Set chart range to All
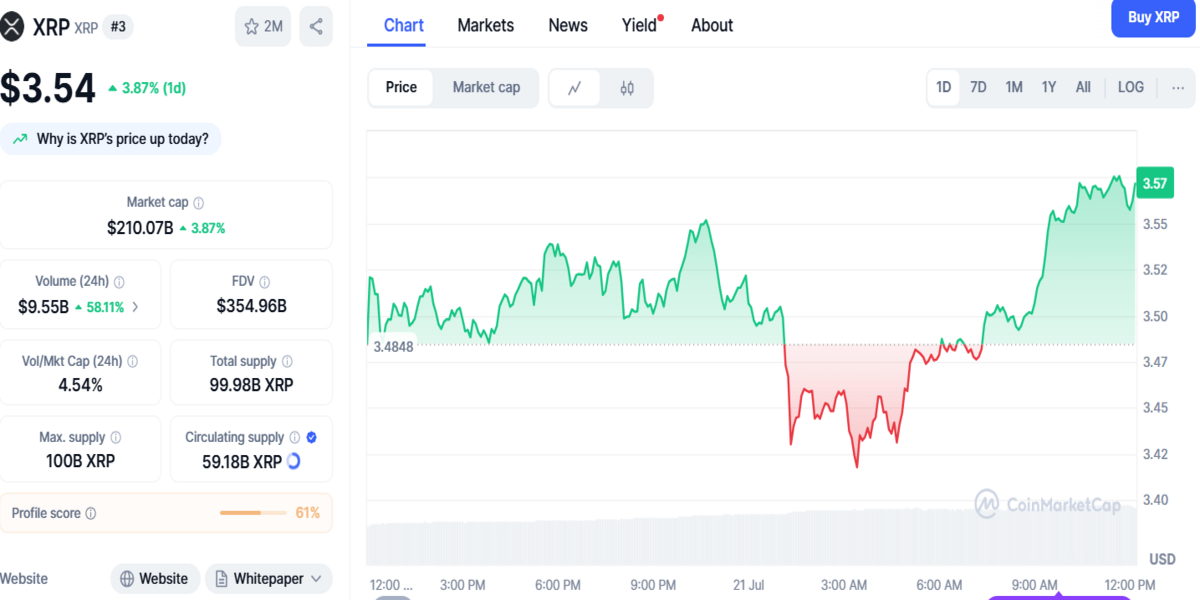 [1083, 88]
